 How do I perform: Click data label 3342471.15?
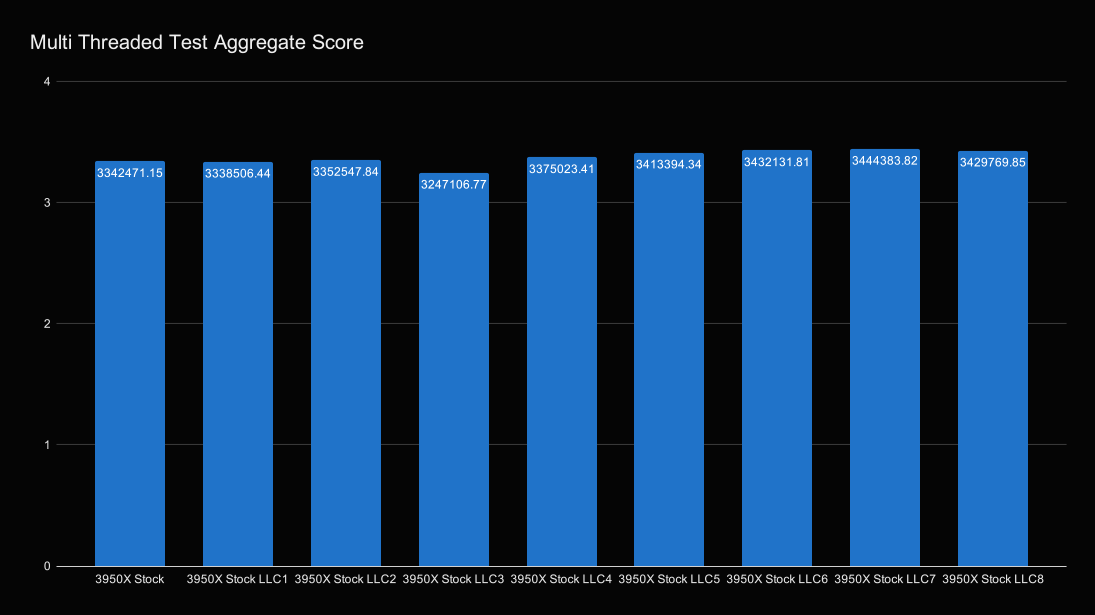point(130,173)
